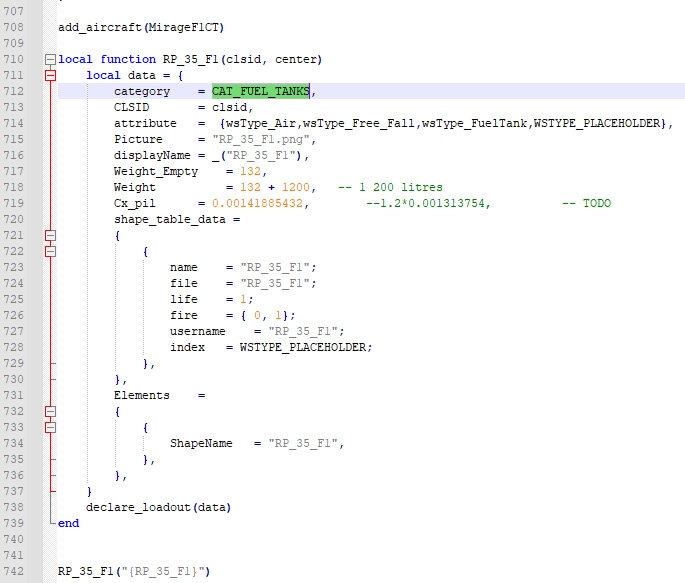
Task: Click the ShapeName key on line 734
Action: click(x=201, y=444)
